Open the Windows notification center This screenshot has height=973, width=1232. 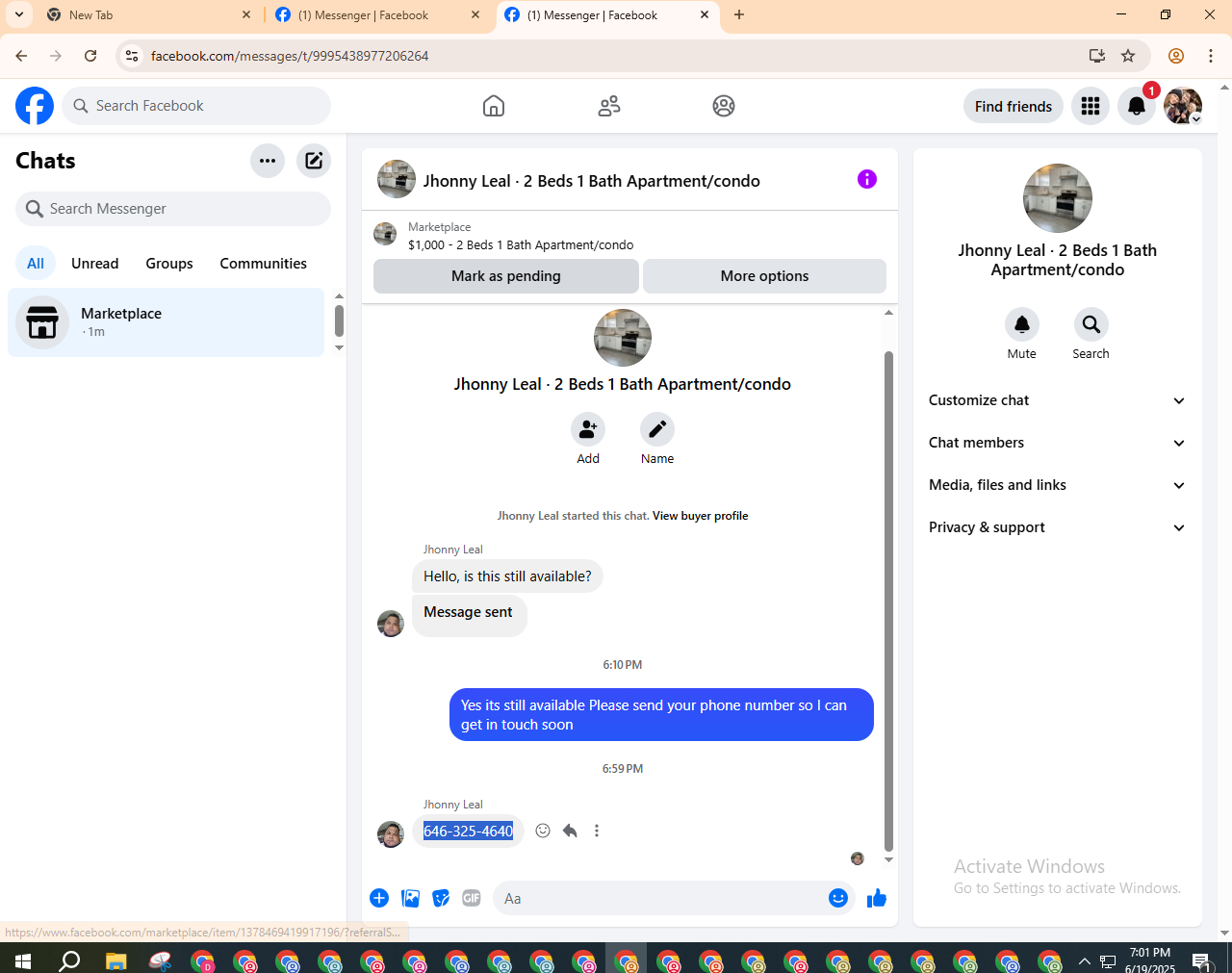(x=1201, y=960)
